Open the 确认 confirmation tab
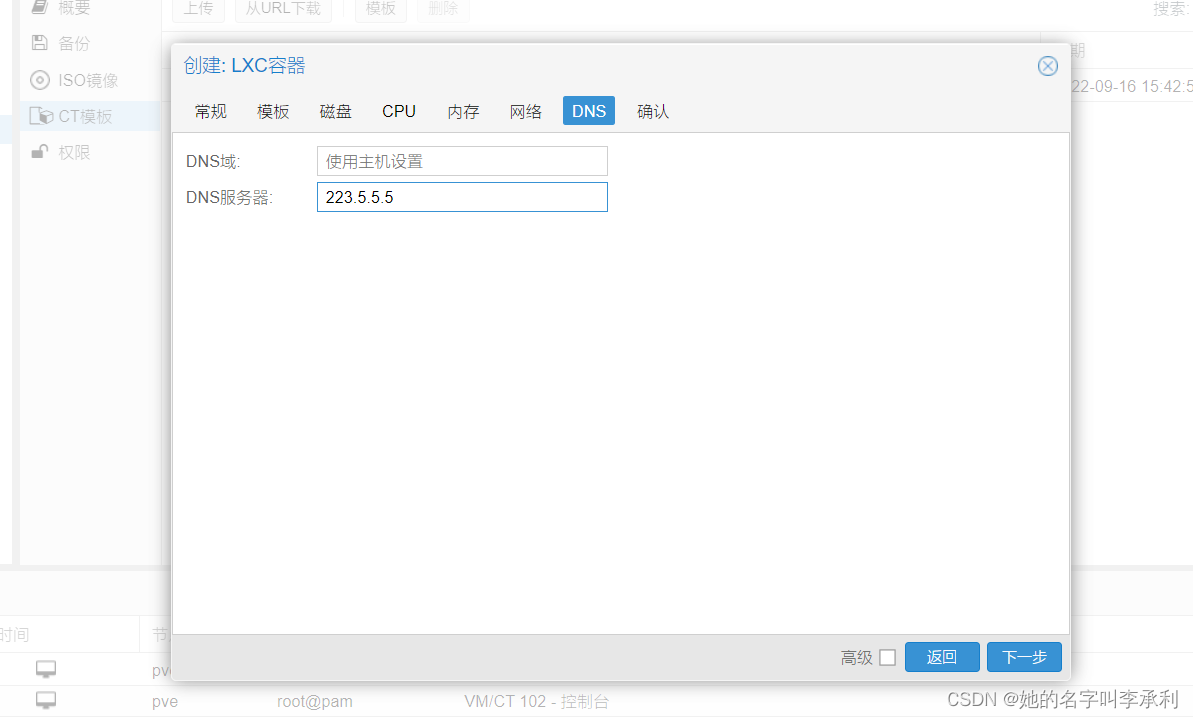 click(x=652, y=111)
